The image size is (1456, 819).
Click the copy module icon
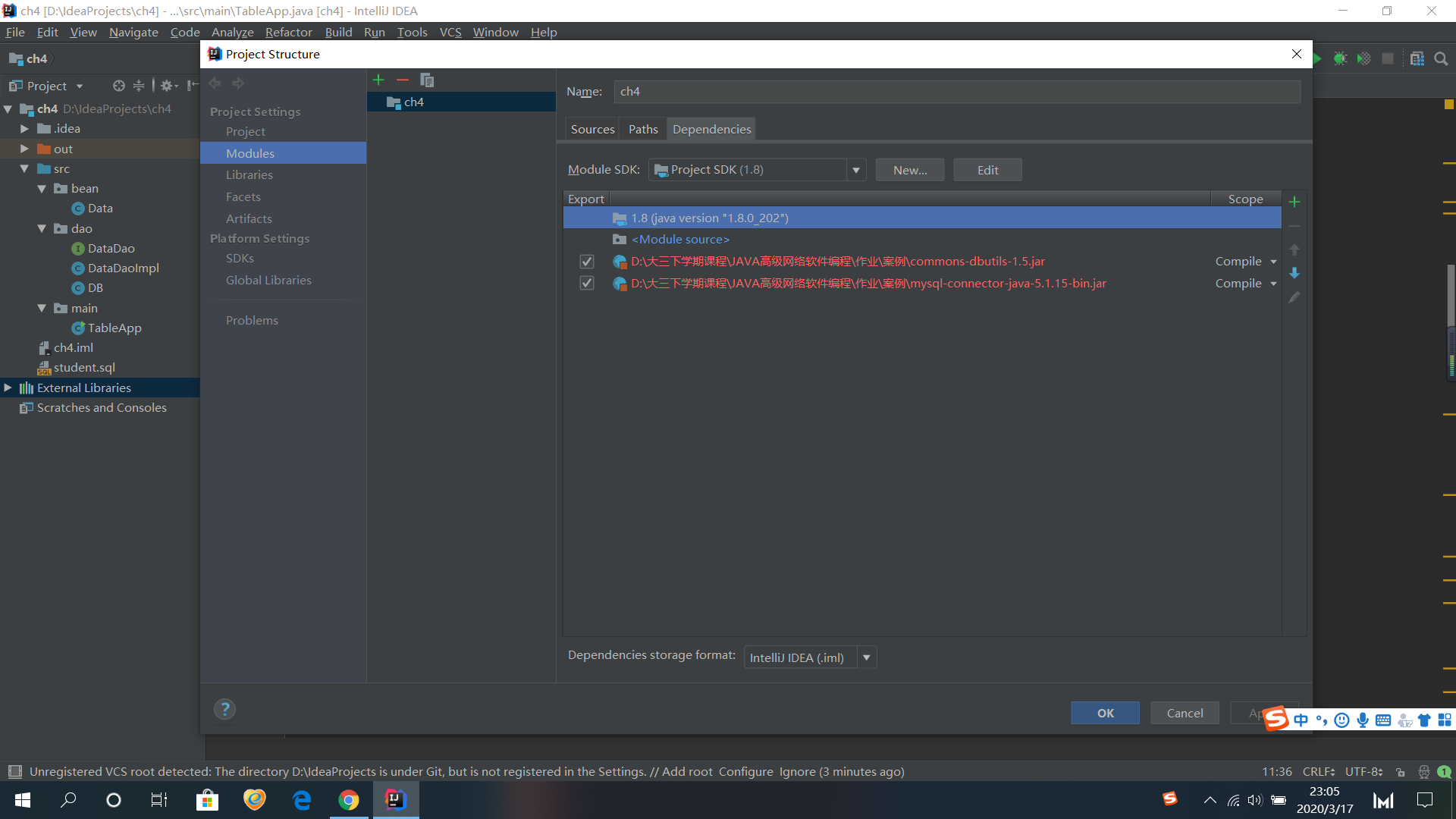[427, 80]
